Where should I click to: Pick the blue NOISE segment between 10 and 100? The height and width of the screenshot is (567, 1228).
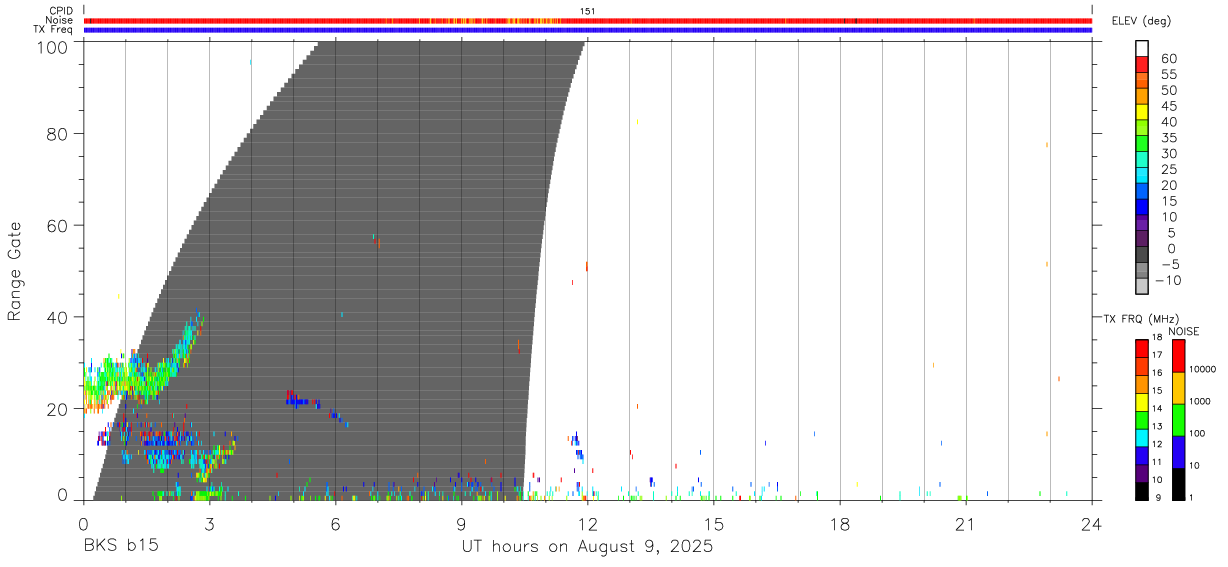1178,452
